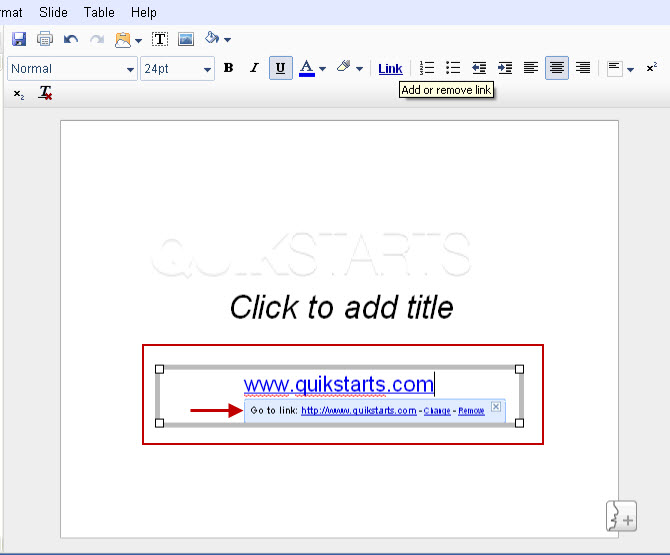The image size is (670, 555).
Task: Click the Redo arrow icon
Action: point(97,40)
